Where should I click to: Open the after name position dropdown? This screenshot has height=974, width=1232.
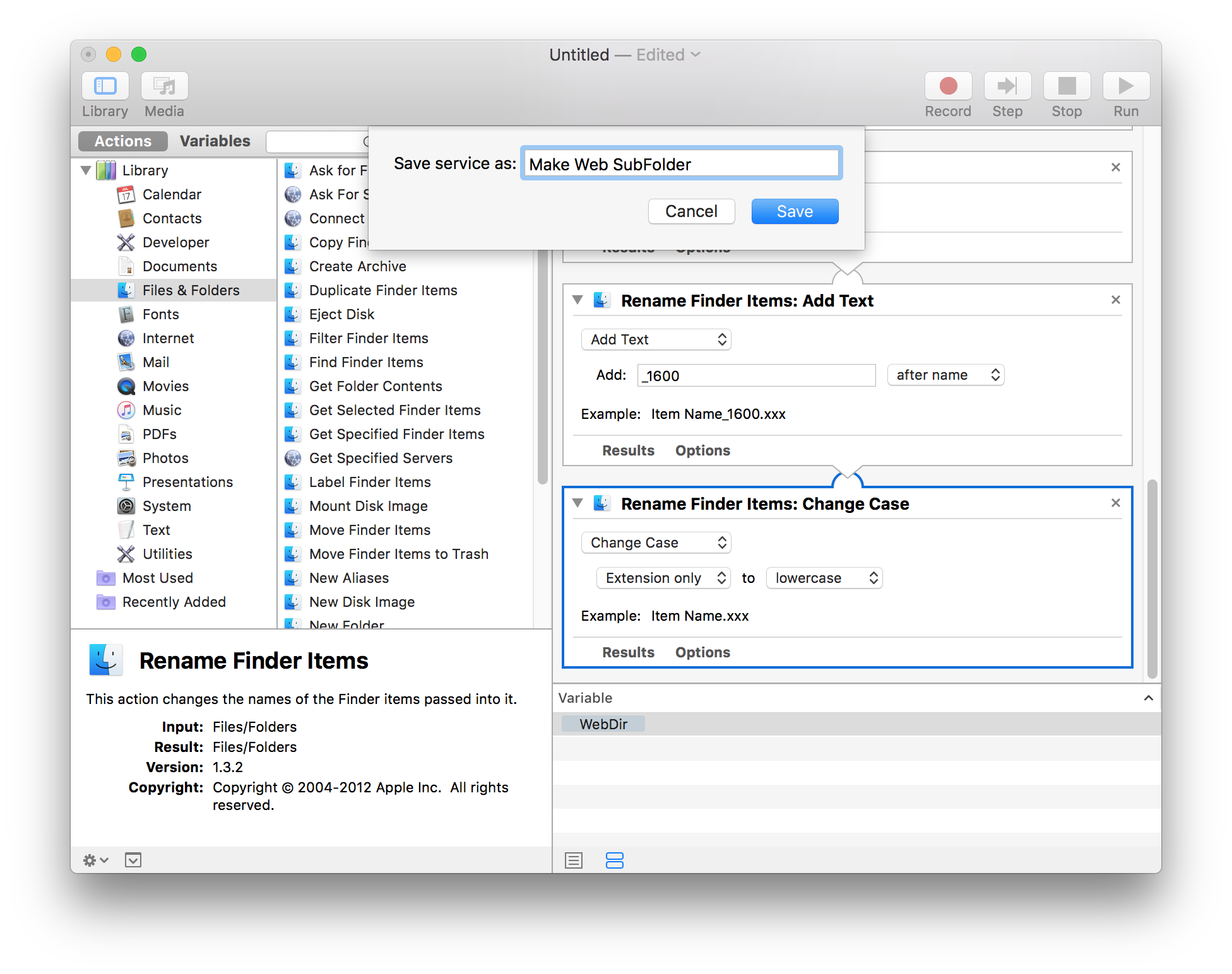coord(945,375)
